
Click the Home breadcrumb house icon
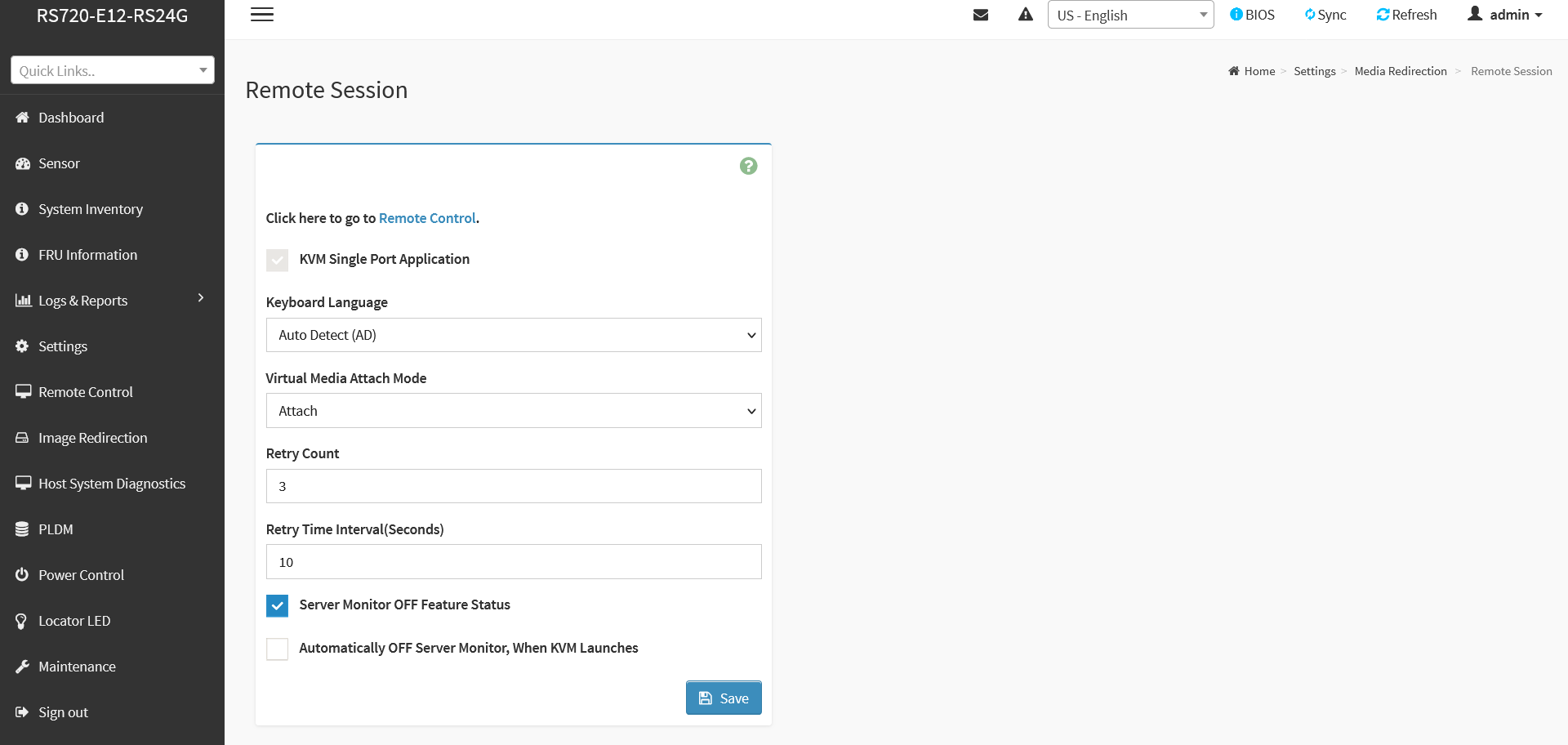pos(1234,71)
